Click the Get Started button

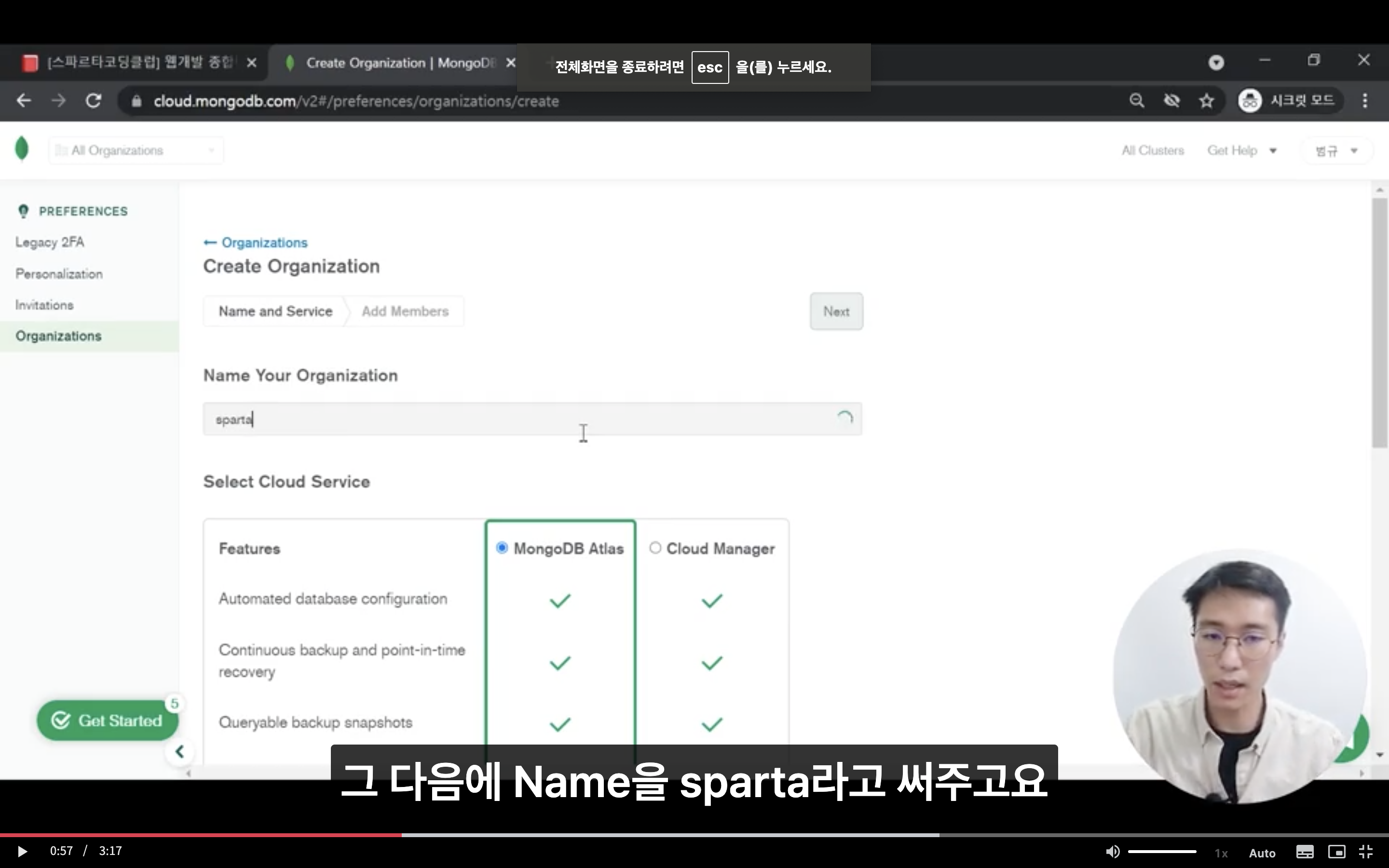(108, 720)
